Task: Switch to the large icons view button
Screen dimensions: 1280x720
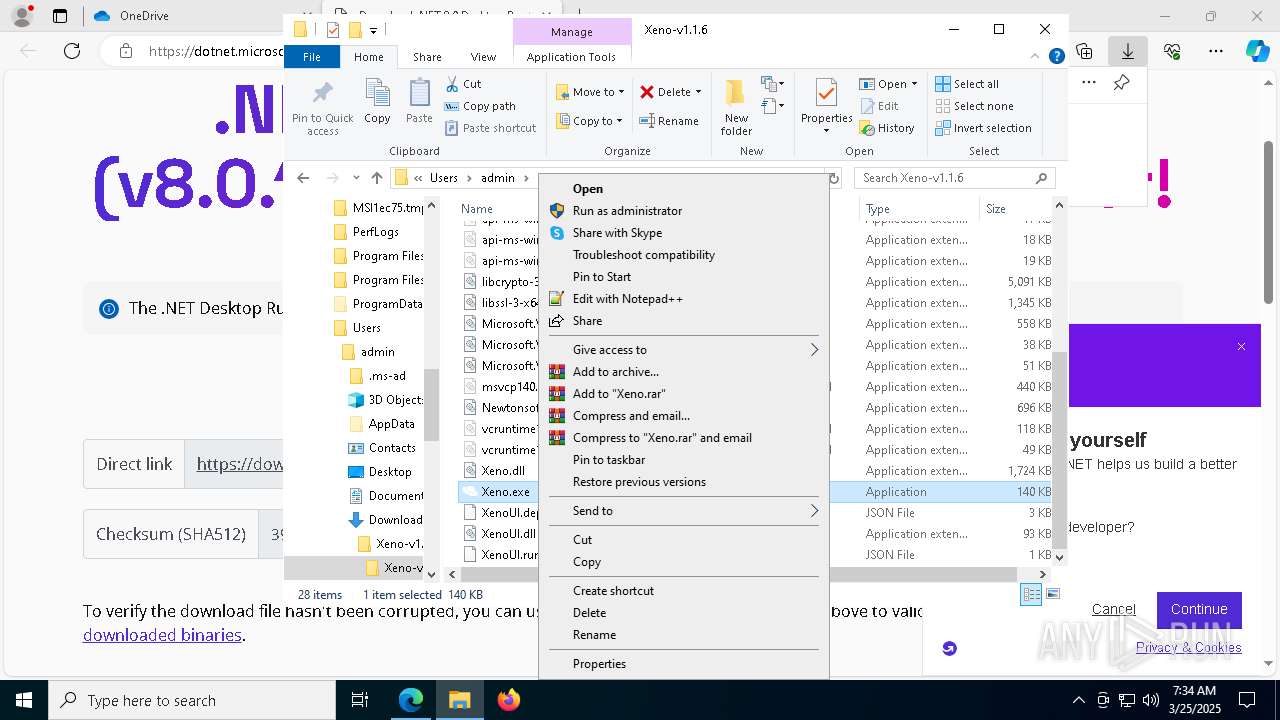Action: [x=1052, y=594]
